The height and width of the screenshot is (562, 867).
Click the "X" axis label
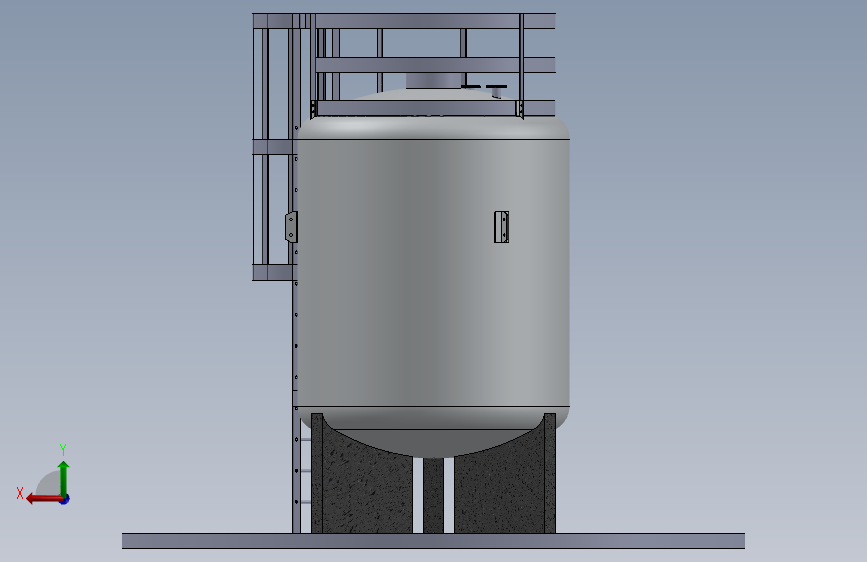(20, 493)
